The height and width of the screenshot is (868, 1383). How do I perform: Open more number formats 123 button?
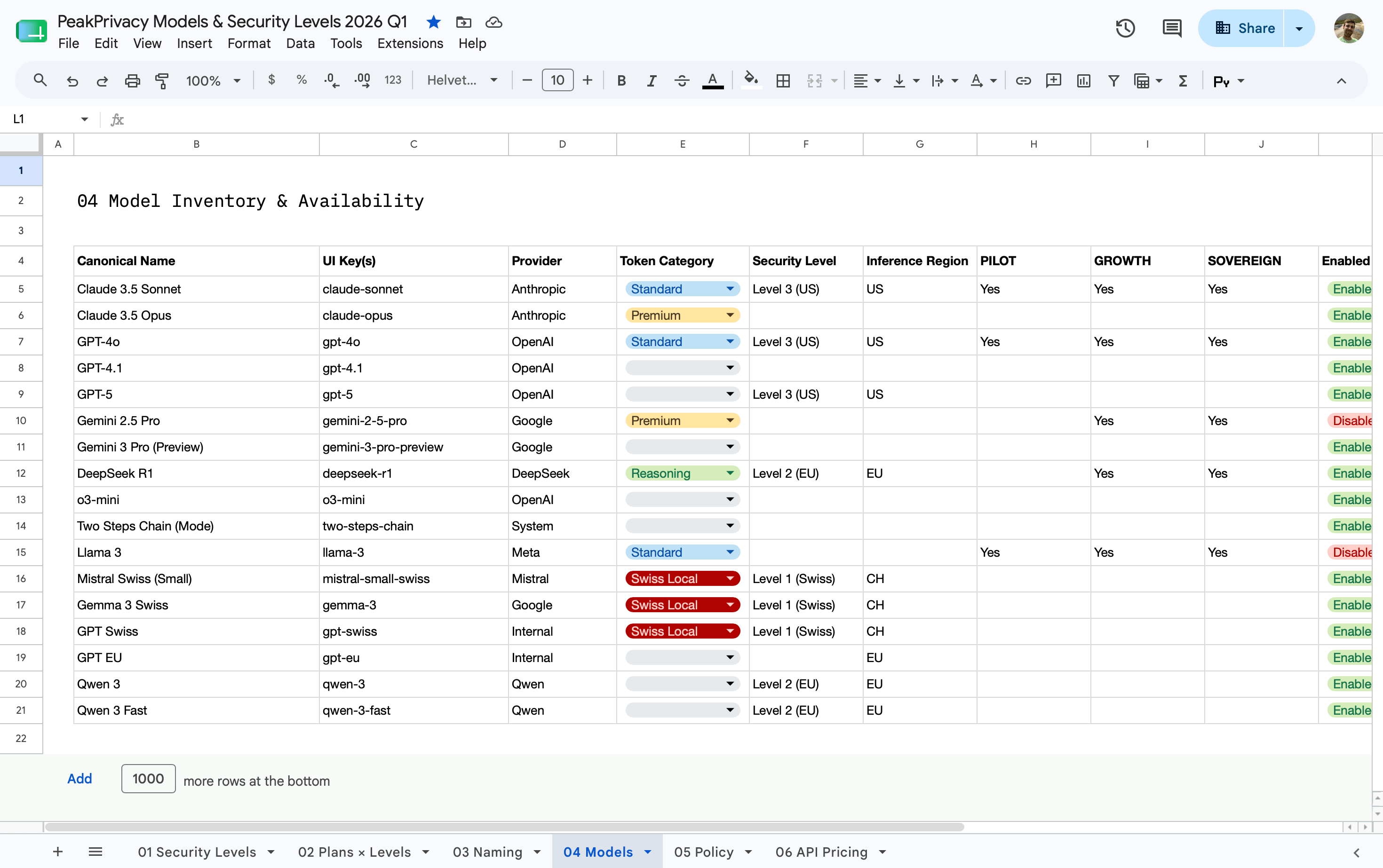coord(393,80)
